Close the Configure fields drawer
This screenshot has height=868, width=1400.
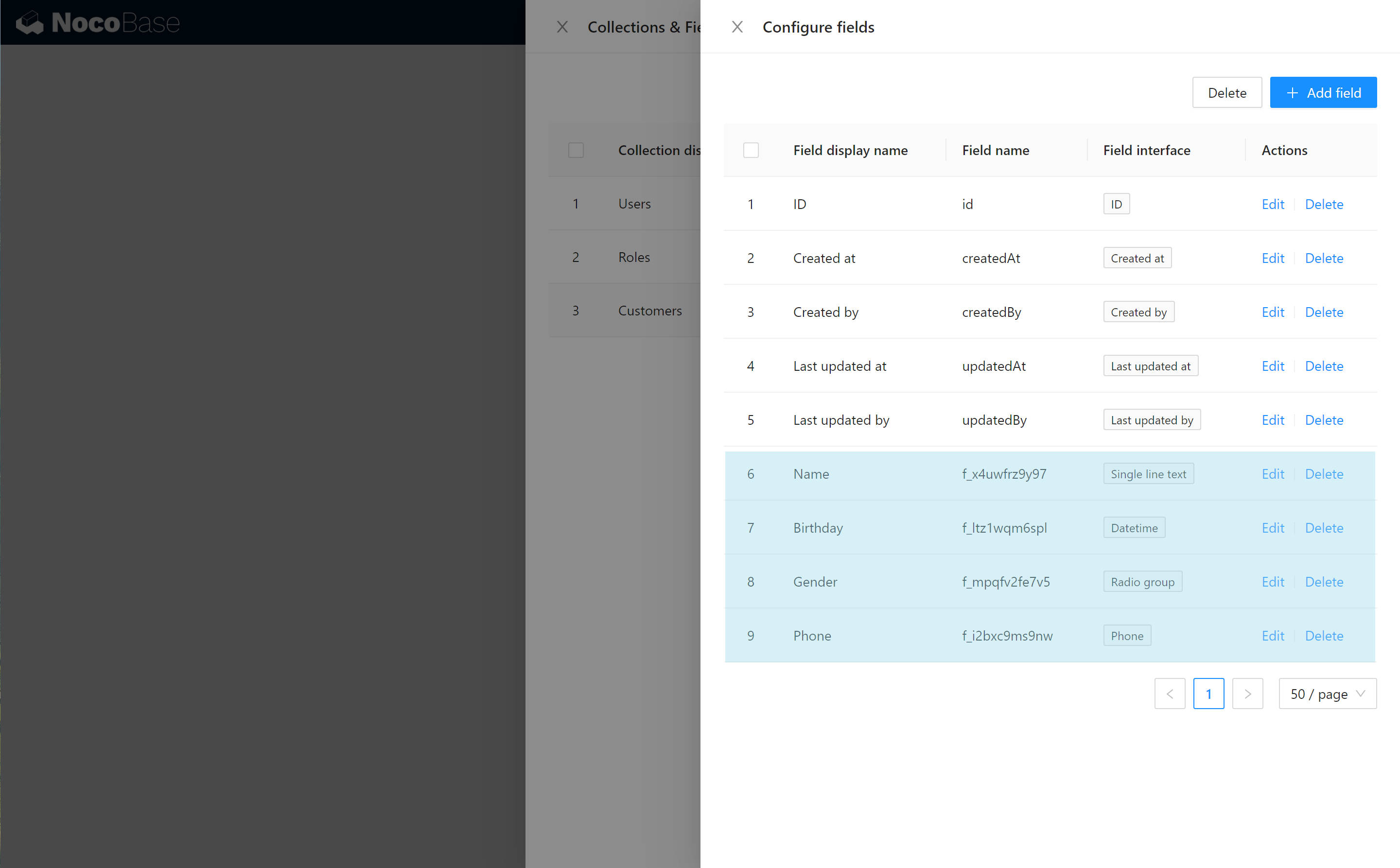[737, 27]
